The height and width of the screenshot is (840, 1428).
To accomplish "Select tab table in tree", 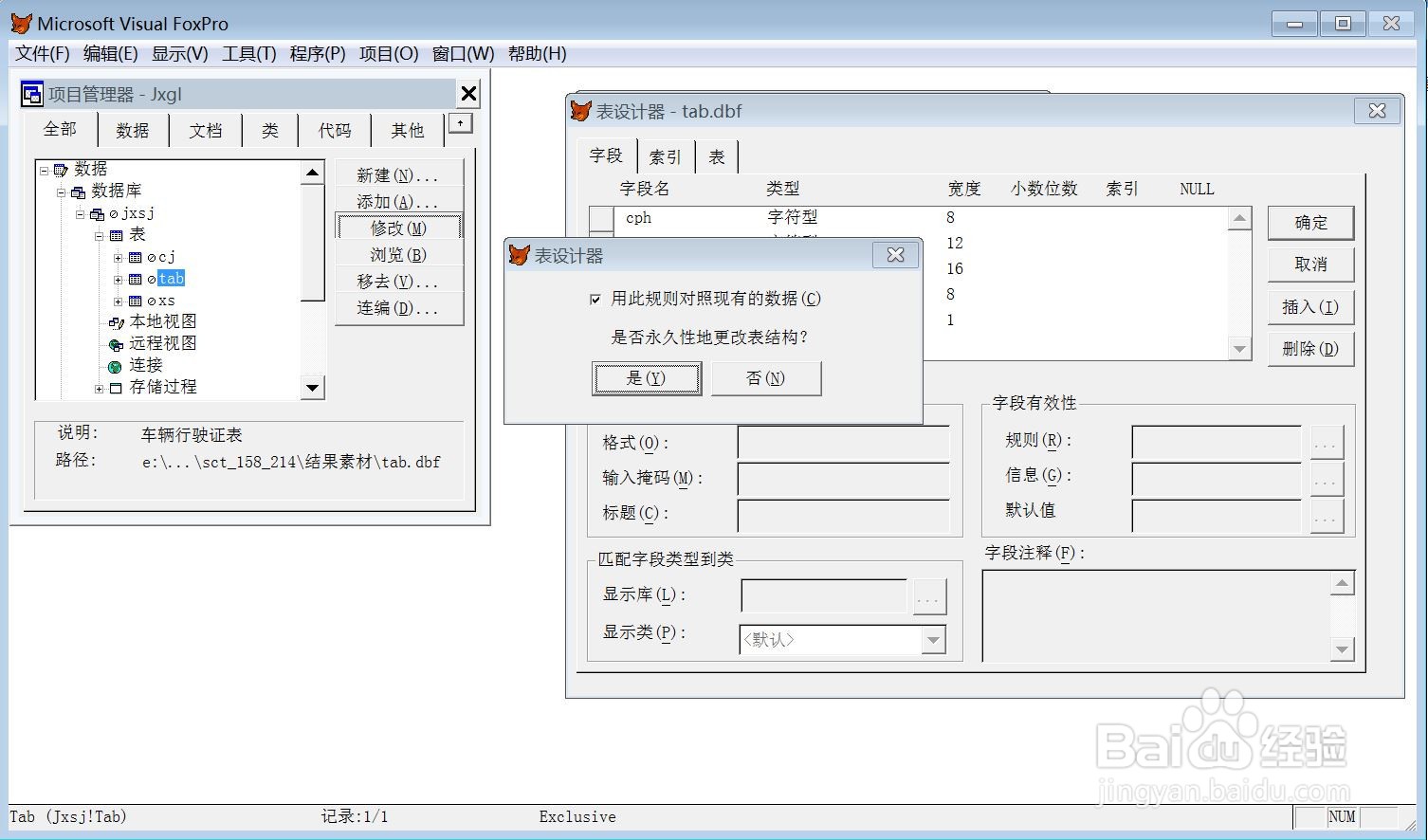I will (171, 279).
